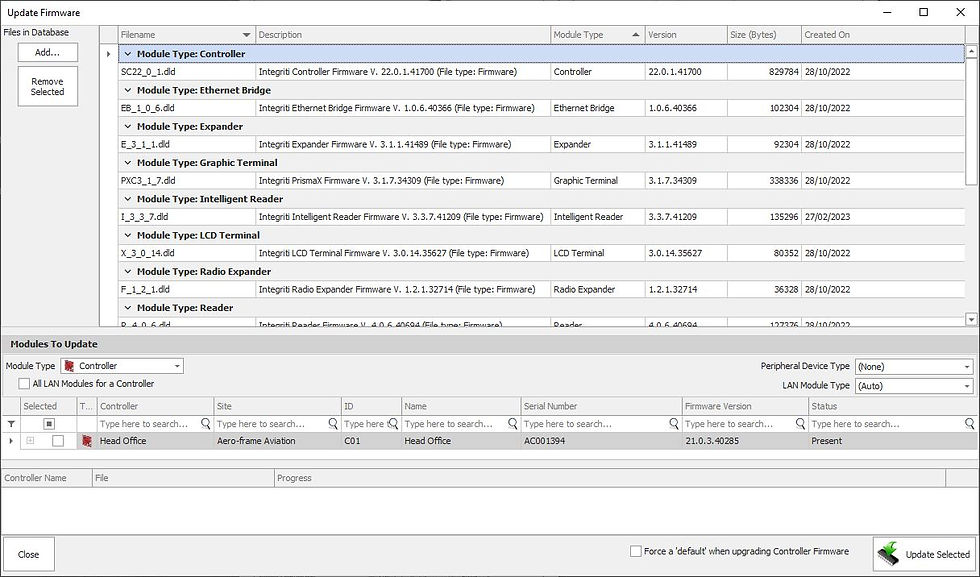Screen dimensions: 980x577
Task: Click the search magnifier in Controller filter
Action: [x=205, y=424]
